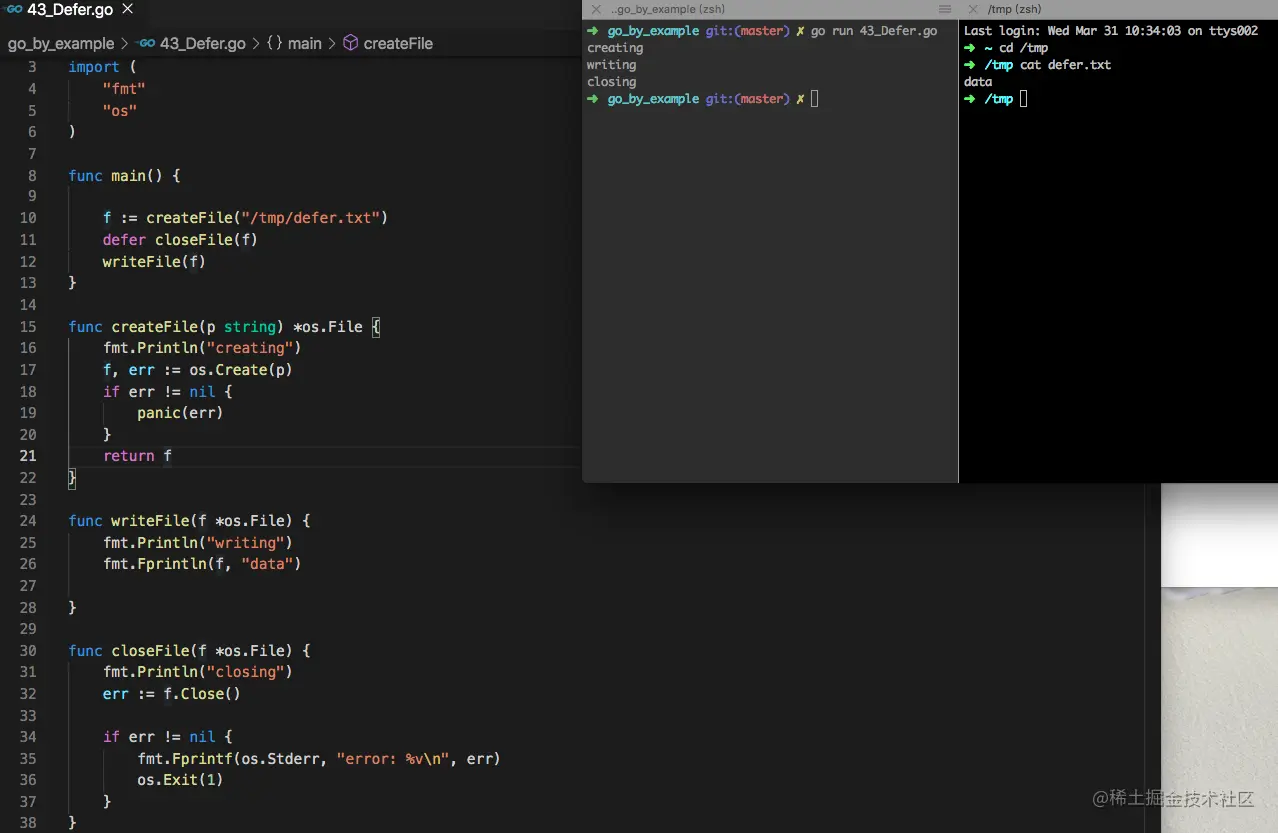Click f.Close() on line 32
The image size is (1278, 833).
pos(202,694)
